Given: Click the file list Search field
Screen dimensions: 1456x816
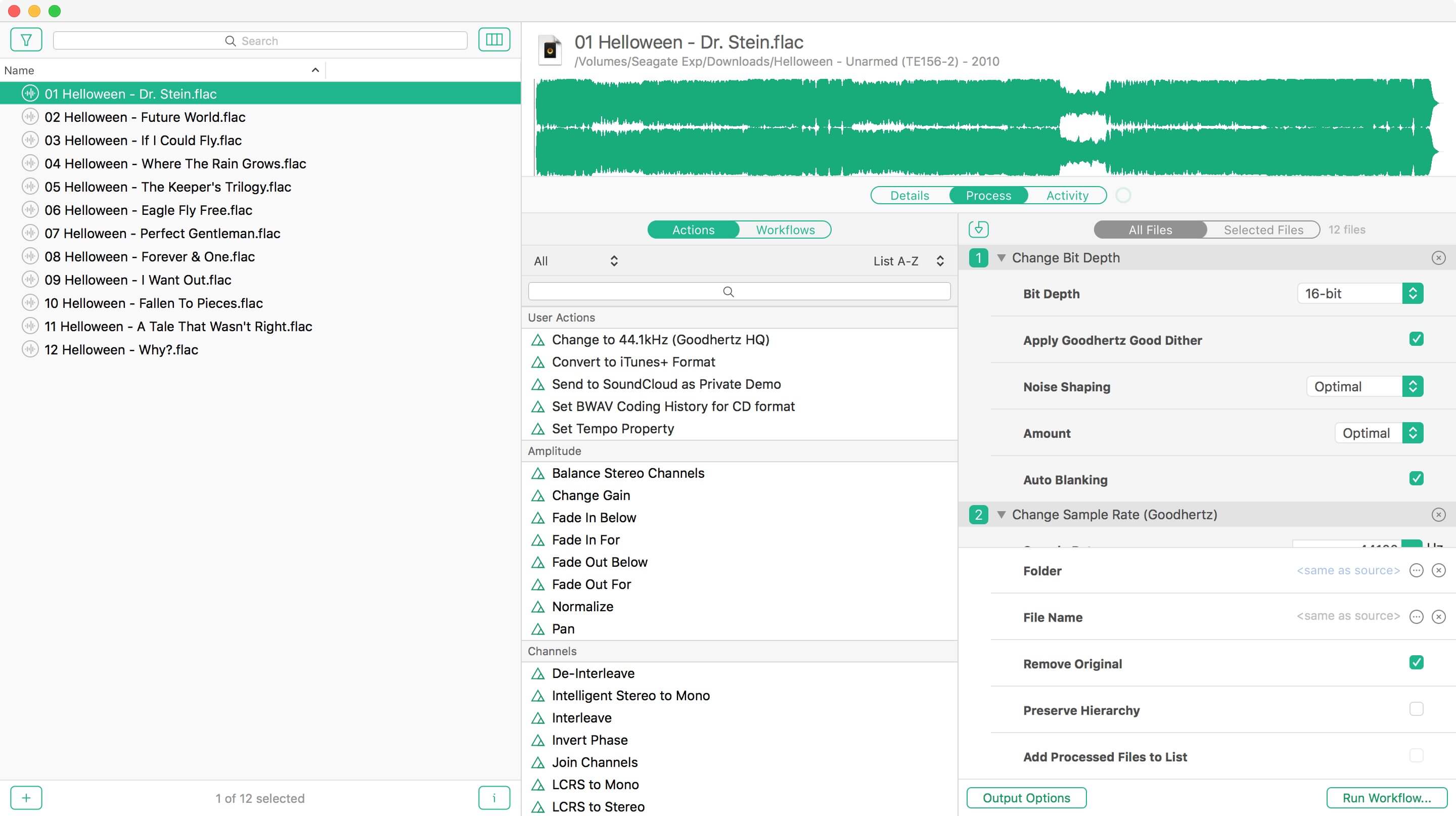Looking at the screenshot, I should coord(260,40).
